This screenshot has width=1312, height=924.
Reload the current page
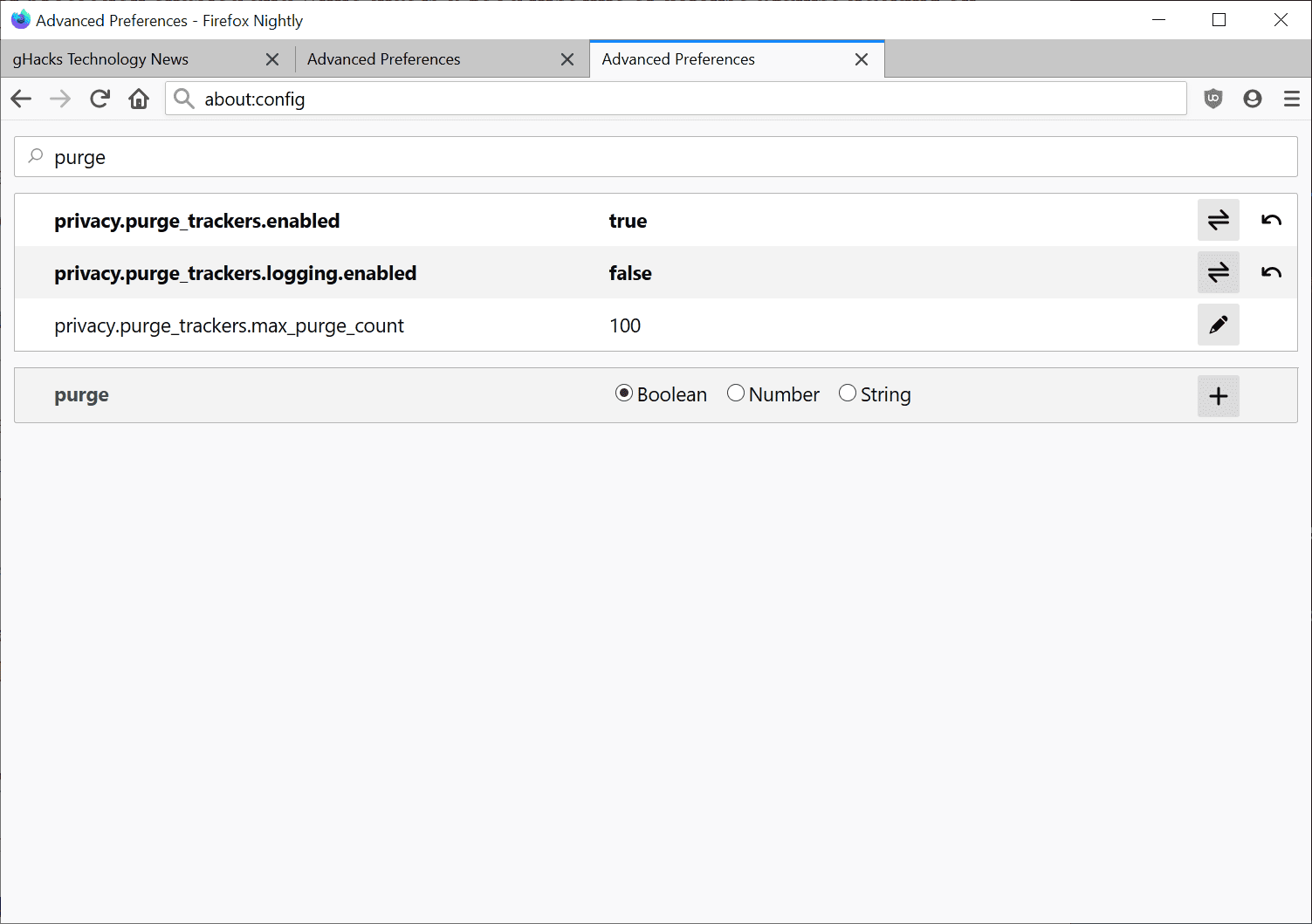[x=100, y=99]
